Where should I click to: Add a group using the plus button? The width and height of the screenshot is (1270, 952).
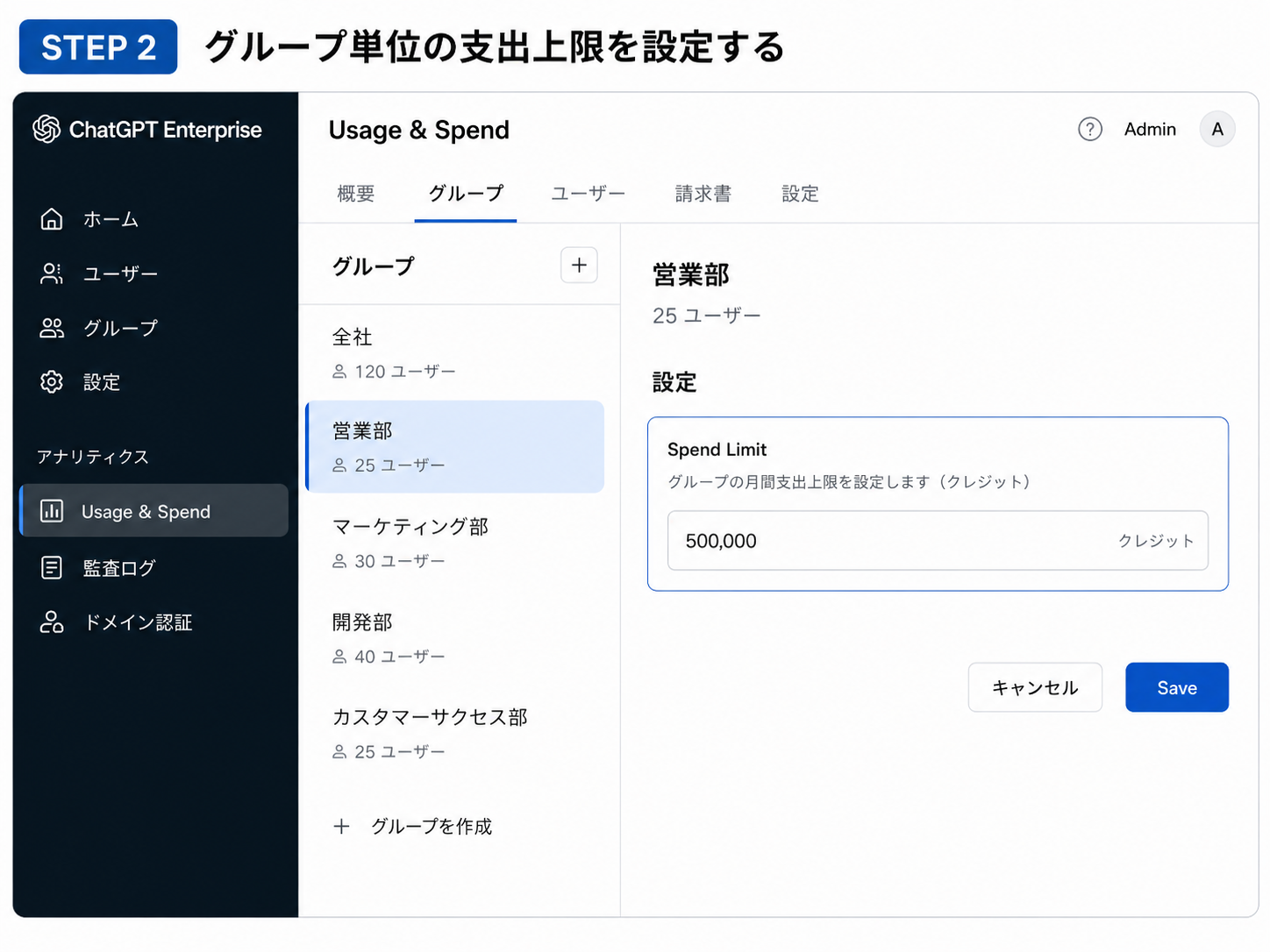(579, 266)
